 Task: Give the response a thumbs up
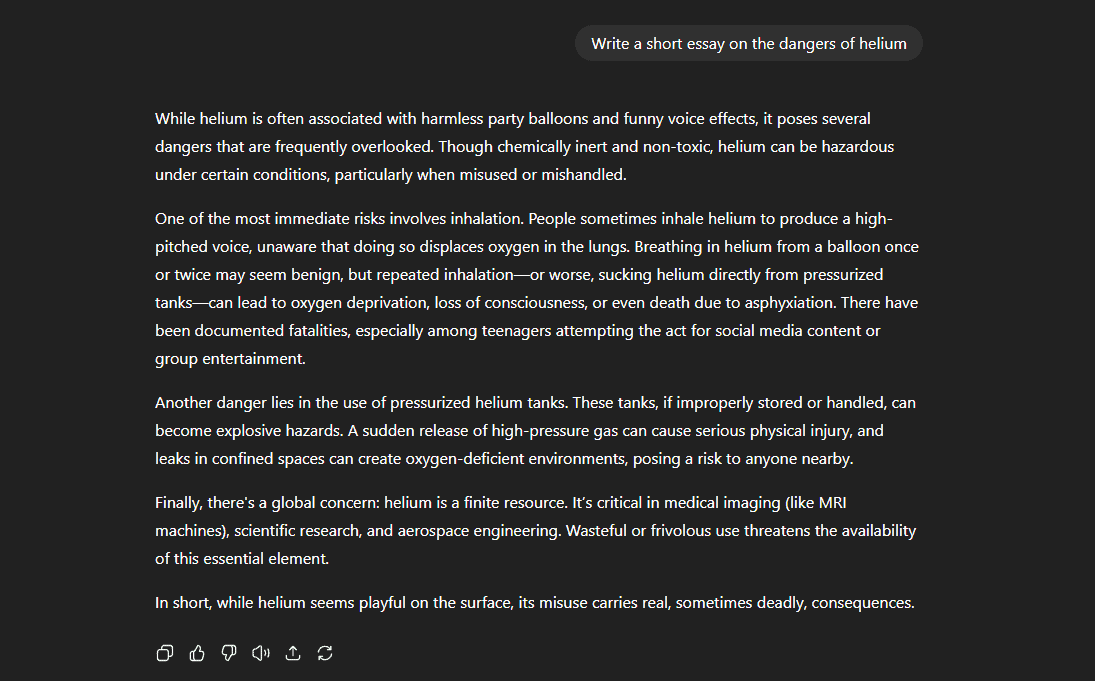coord(197,653)
